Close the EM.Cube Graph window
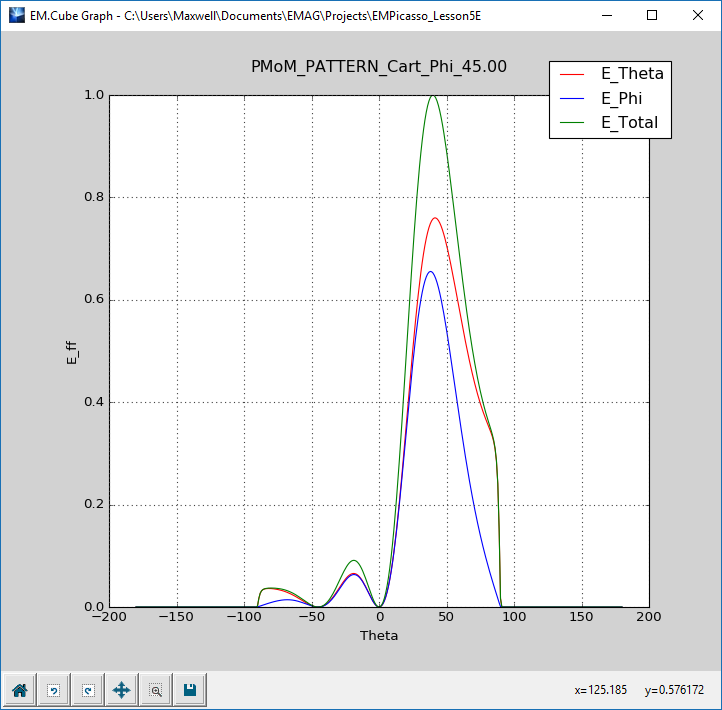Viewport: 722px width, 710px height. 698,15
